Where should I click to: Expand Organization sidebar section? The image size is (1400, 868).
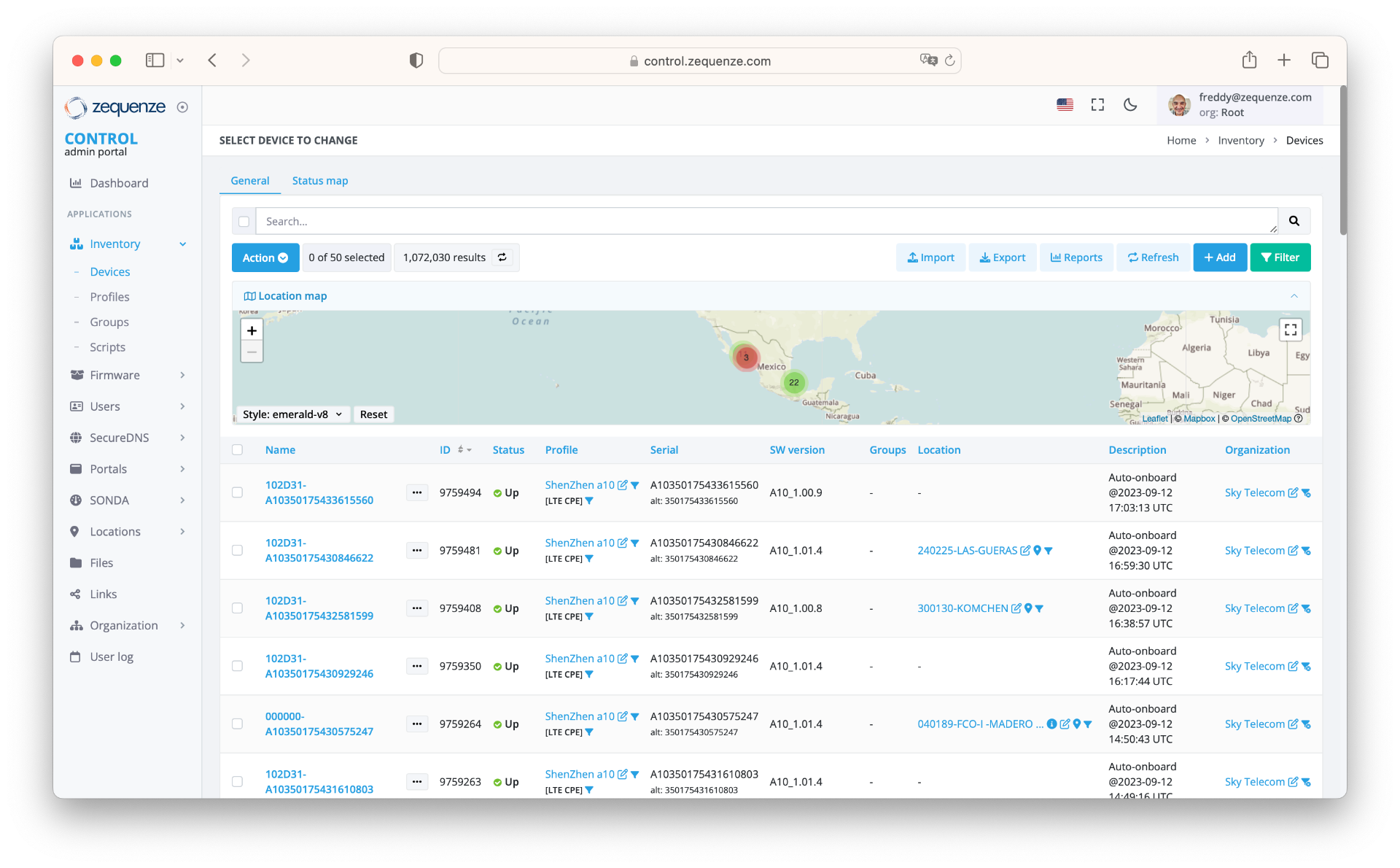tap(182, 626)
